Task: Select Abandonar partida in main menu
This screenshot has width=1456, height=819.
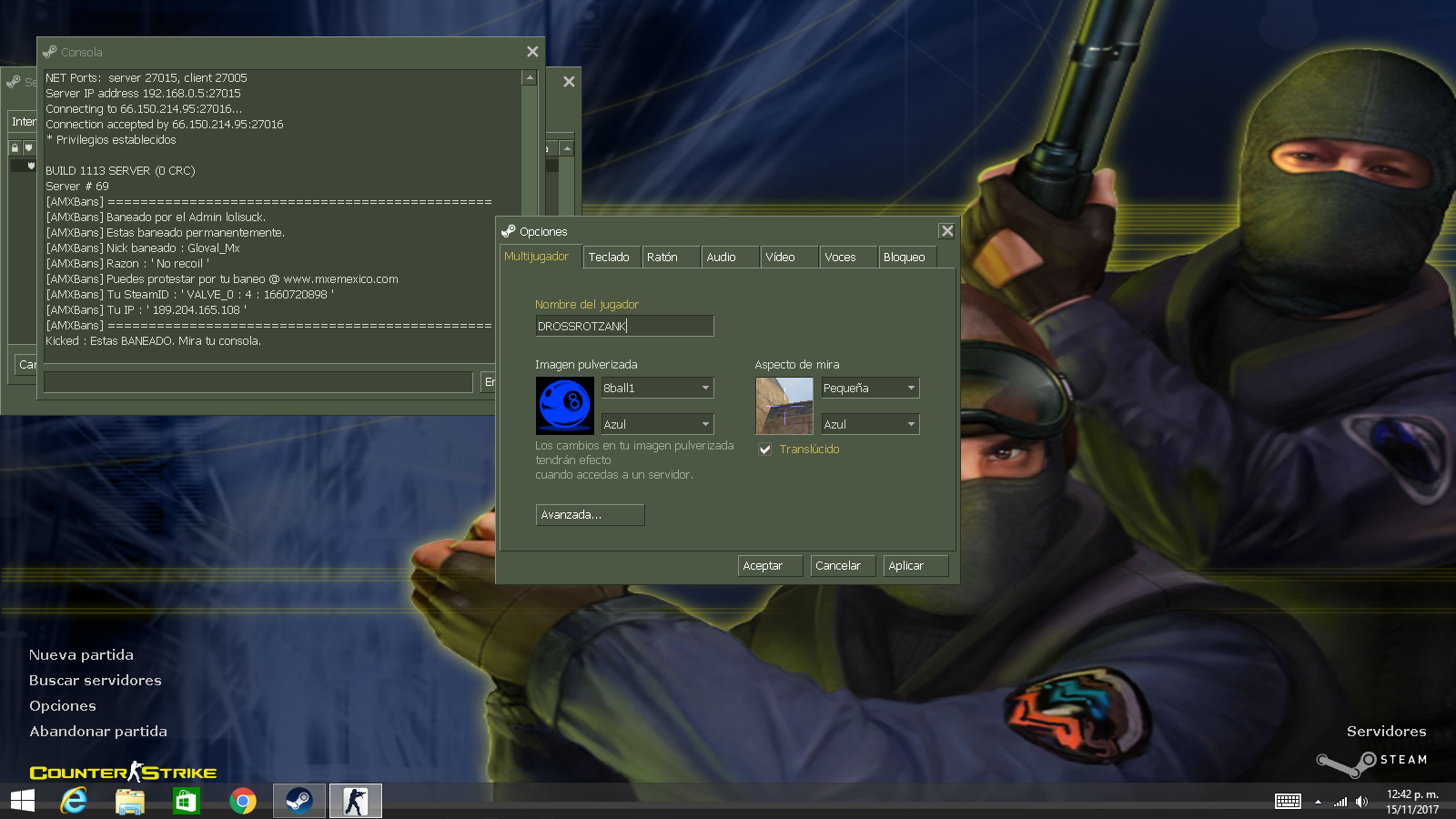Action: [x=98, y=732]
